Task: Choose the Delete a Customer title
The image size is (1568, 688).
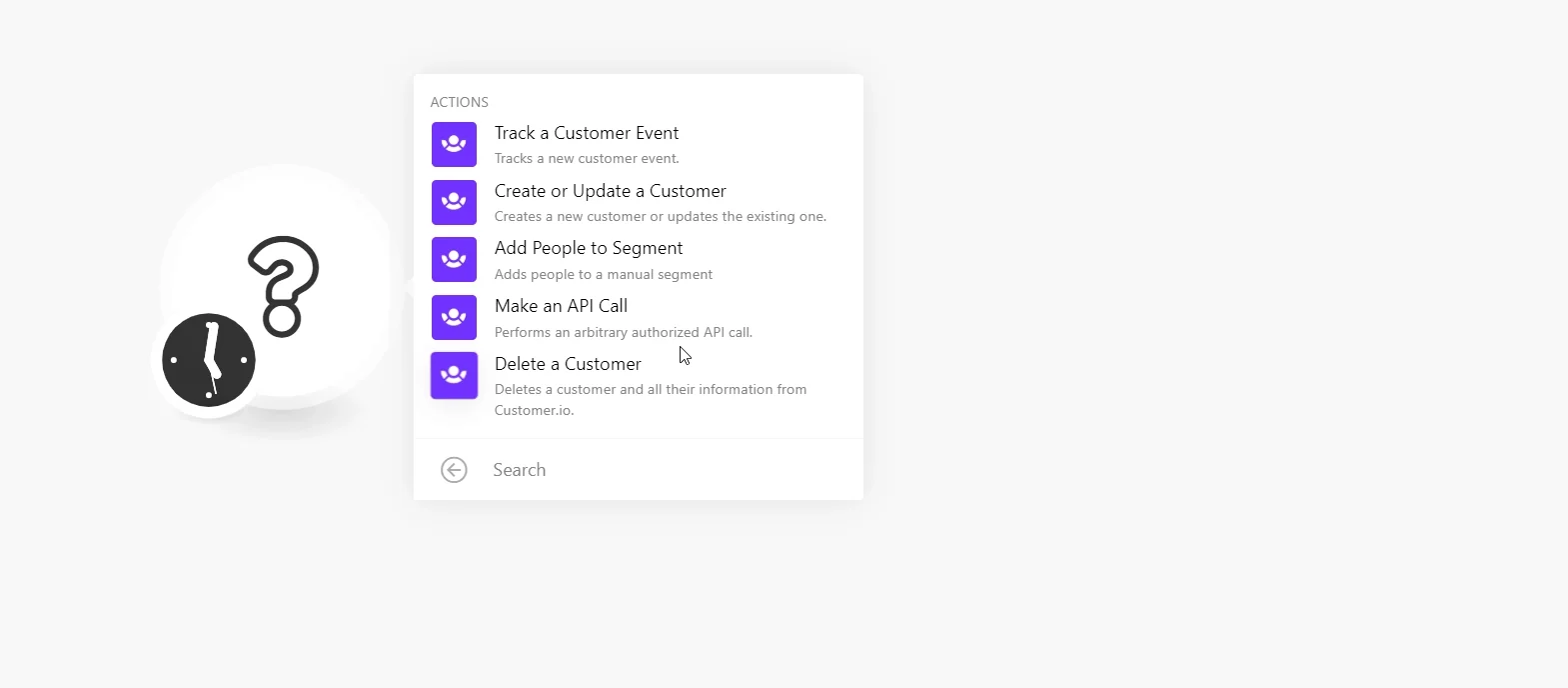Action: 568,364
